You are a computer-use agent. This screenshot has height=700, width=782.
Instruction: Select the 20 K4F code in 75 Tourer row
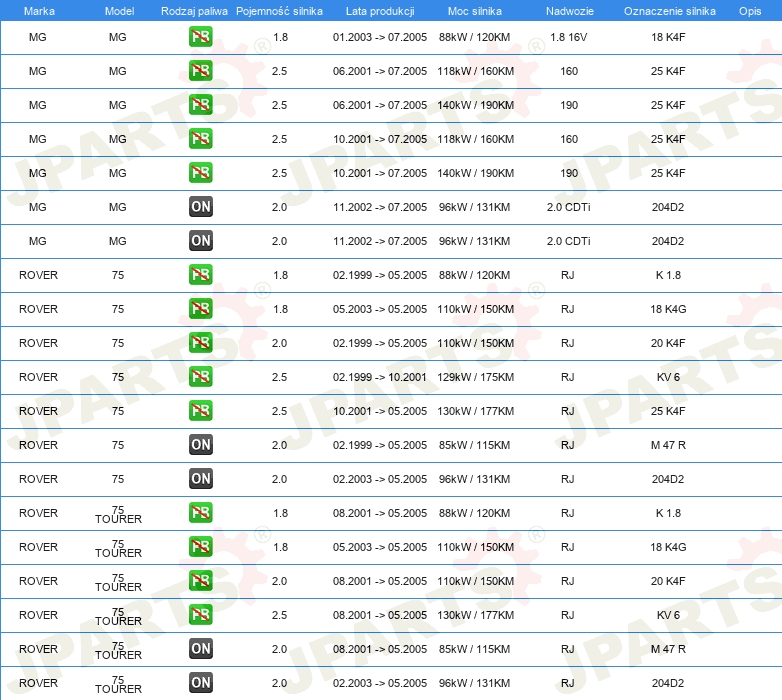[668, 581]
